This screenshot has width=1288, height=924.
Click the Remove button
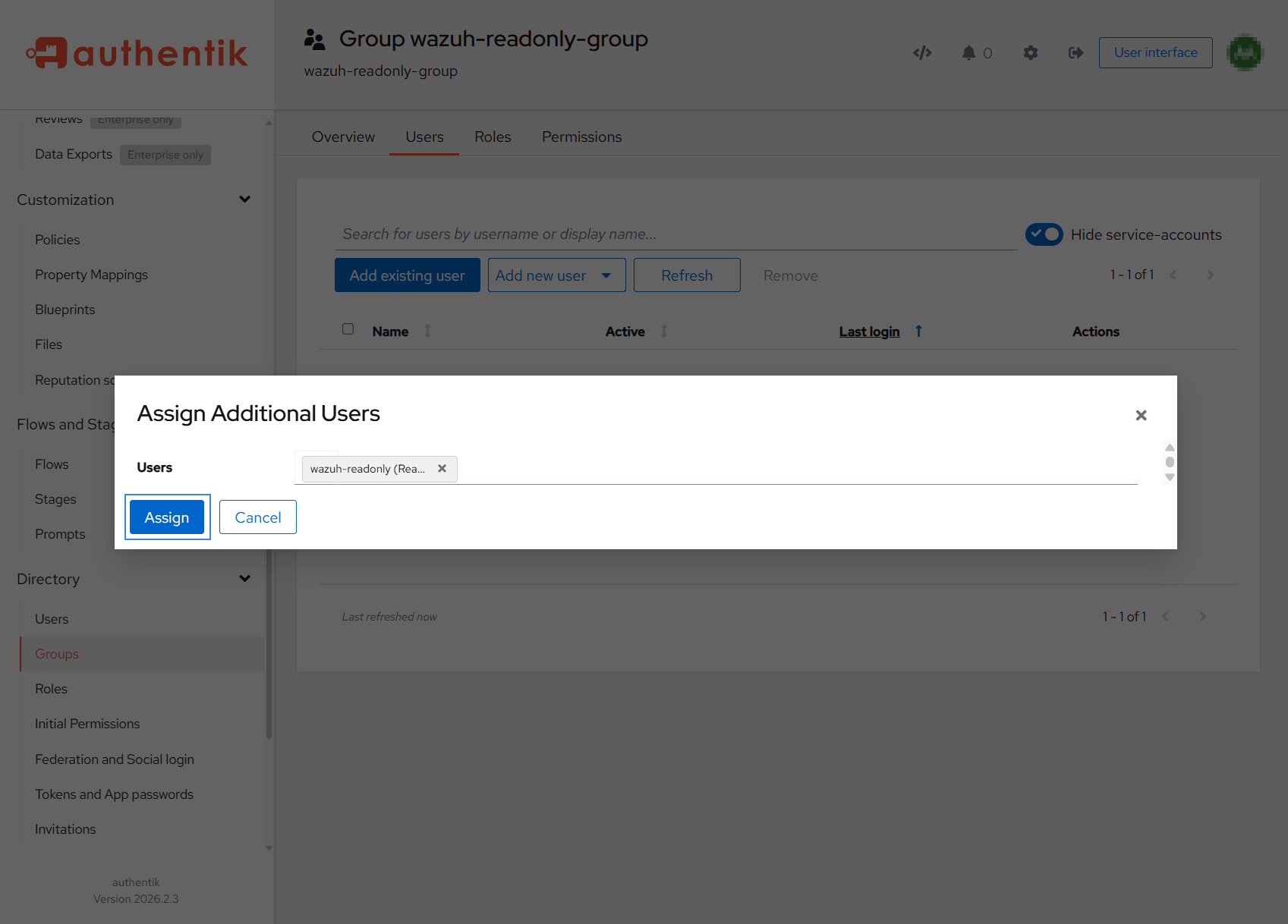pos(790,275)
